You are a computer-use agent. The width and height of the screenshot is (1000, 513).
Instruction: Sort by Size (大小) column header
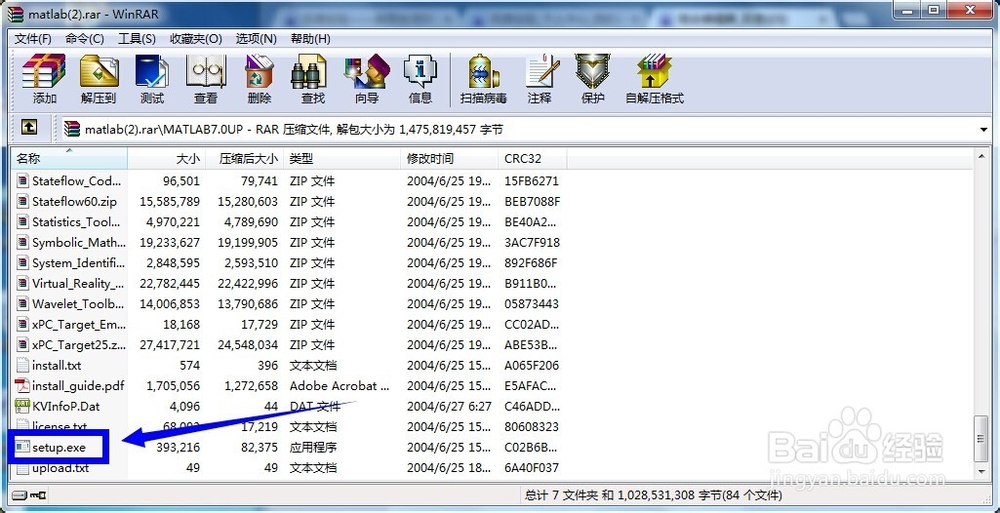(x=168, y=158)
